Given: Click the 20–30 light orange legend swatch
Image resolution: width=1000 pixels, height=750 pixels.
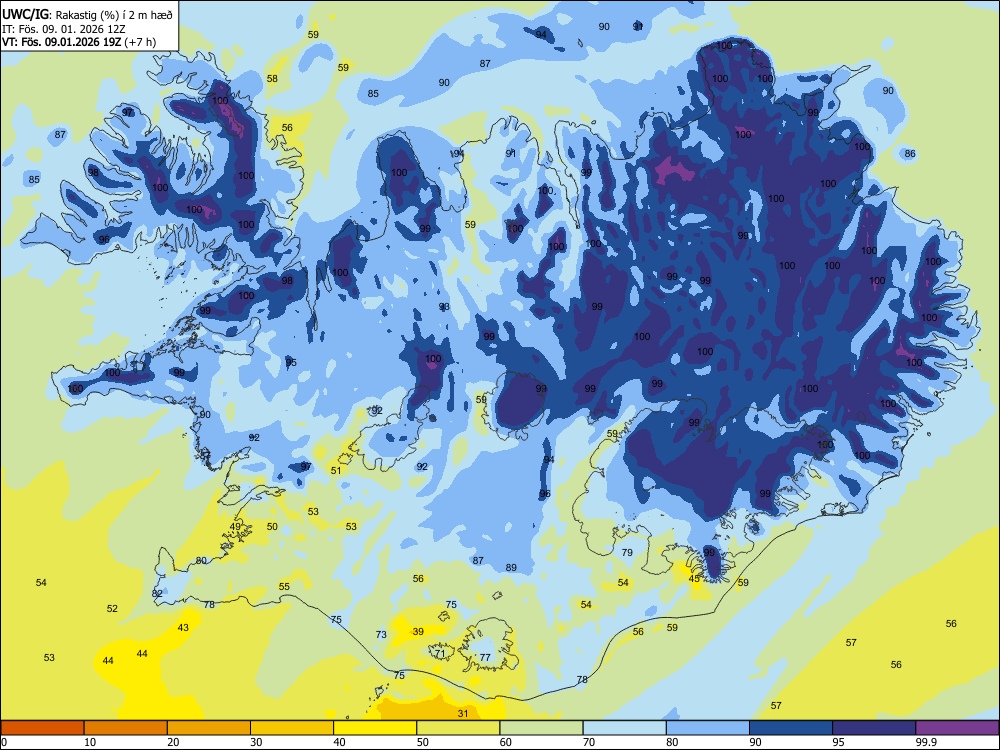Looking at the screenshot, I should coord(209,728).
